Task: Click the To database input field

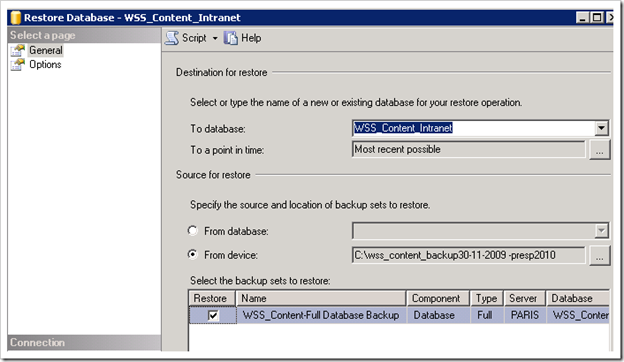Action: pyautogui.click(x=474, y=128)
